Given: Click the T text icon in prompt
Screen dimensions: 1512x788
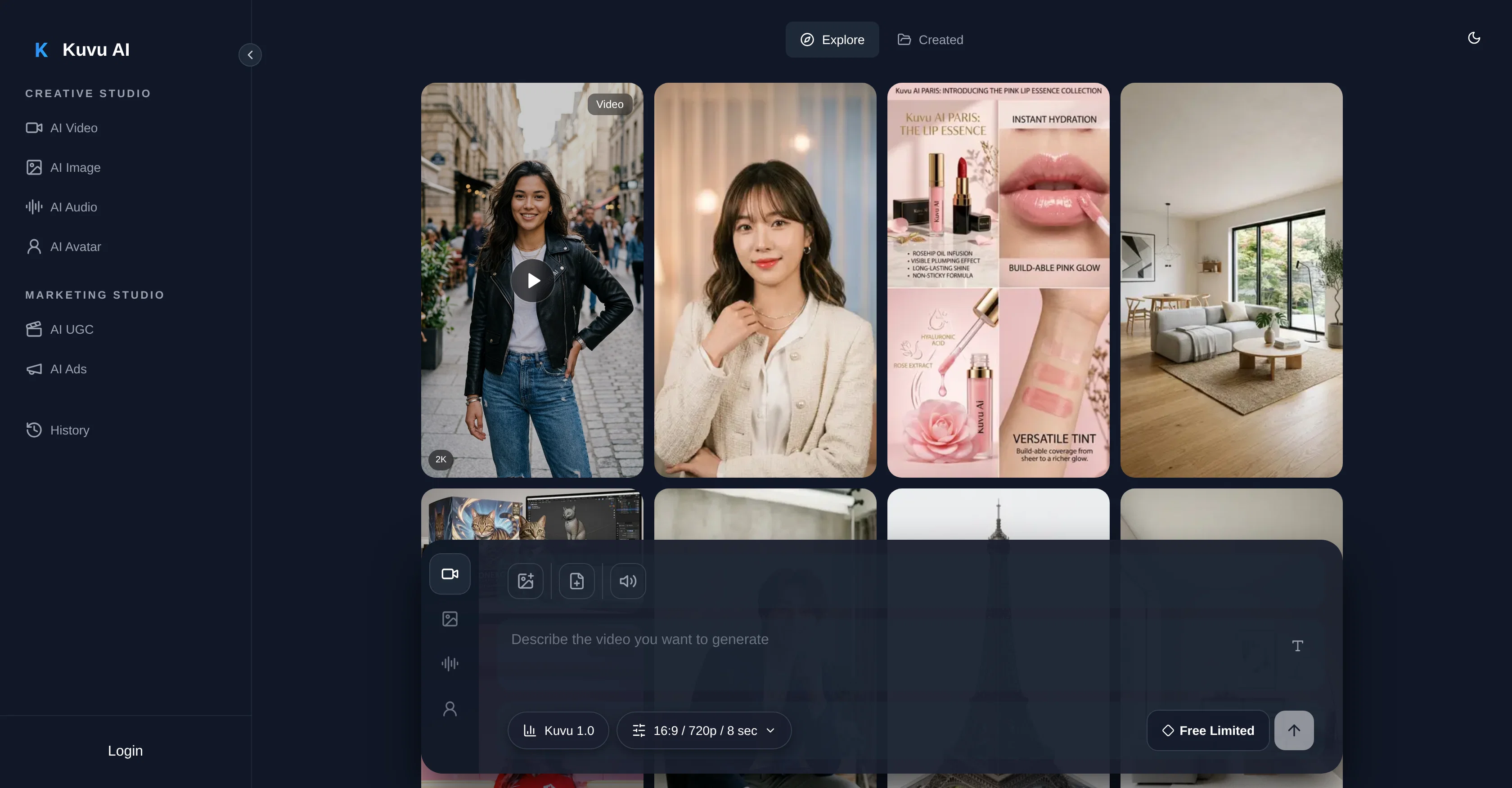Looking at the screenshot, I should (x=1297, y=645).
